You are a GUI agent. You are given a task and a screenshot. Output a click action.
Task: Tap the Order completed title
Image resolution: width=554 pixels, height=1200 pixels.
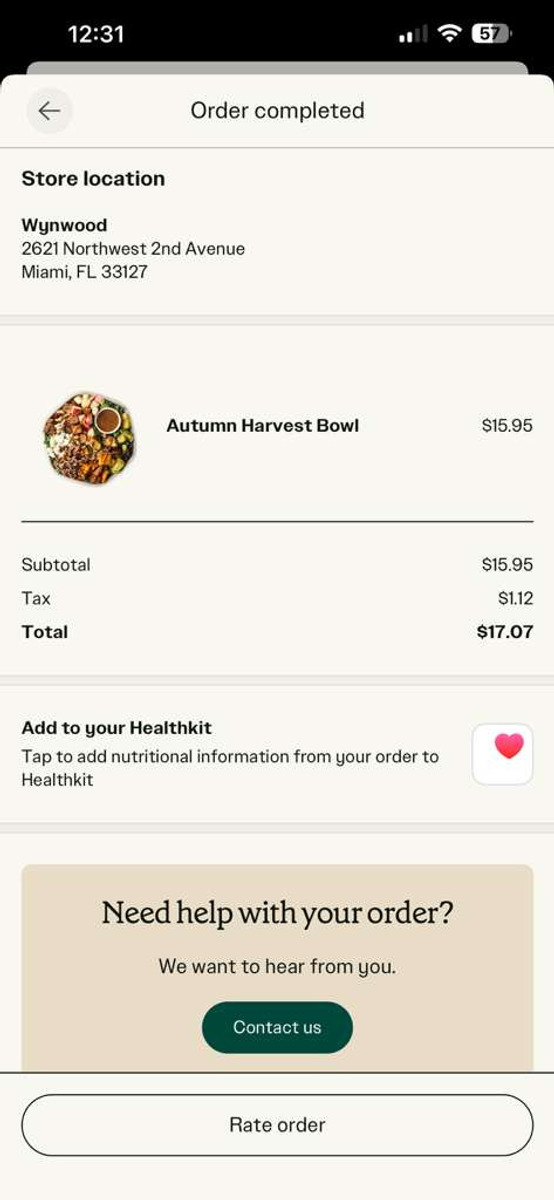pos(277,110)
